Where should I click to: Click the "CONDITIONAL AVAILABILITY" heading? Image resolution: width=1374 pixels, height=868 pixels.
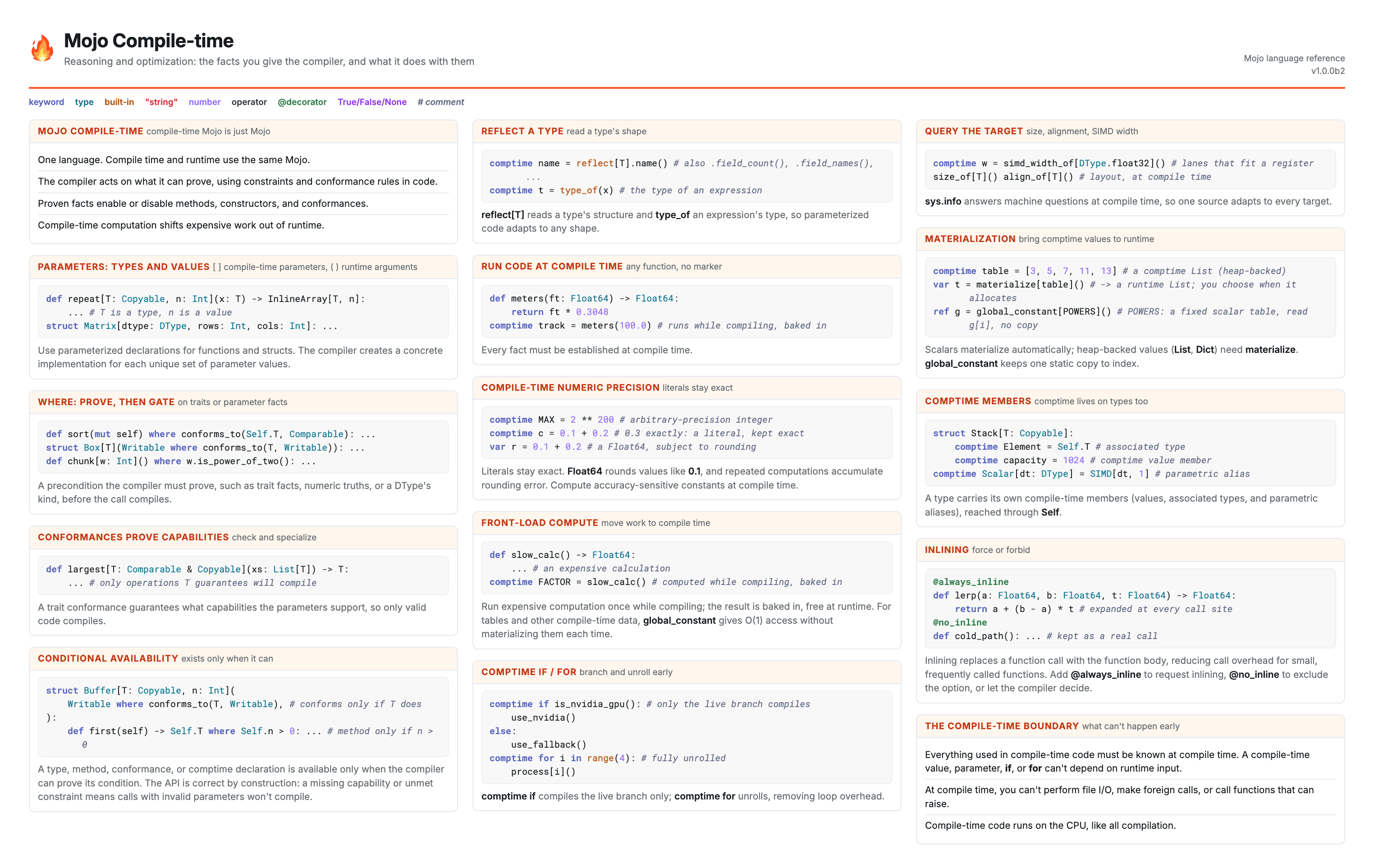108,659
